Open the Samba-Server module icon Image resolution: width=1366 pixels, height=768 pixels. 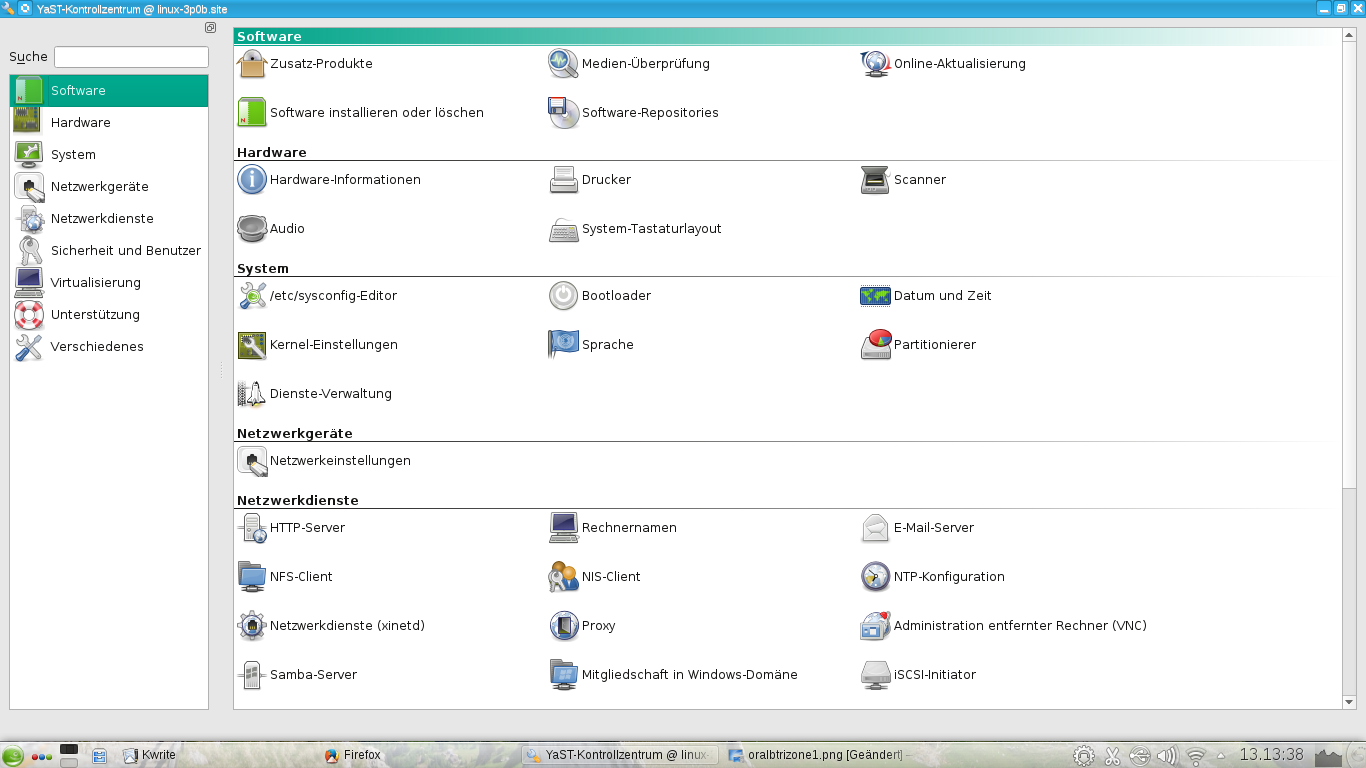coord(252,675)
